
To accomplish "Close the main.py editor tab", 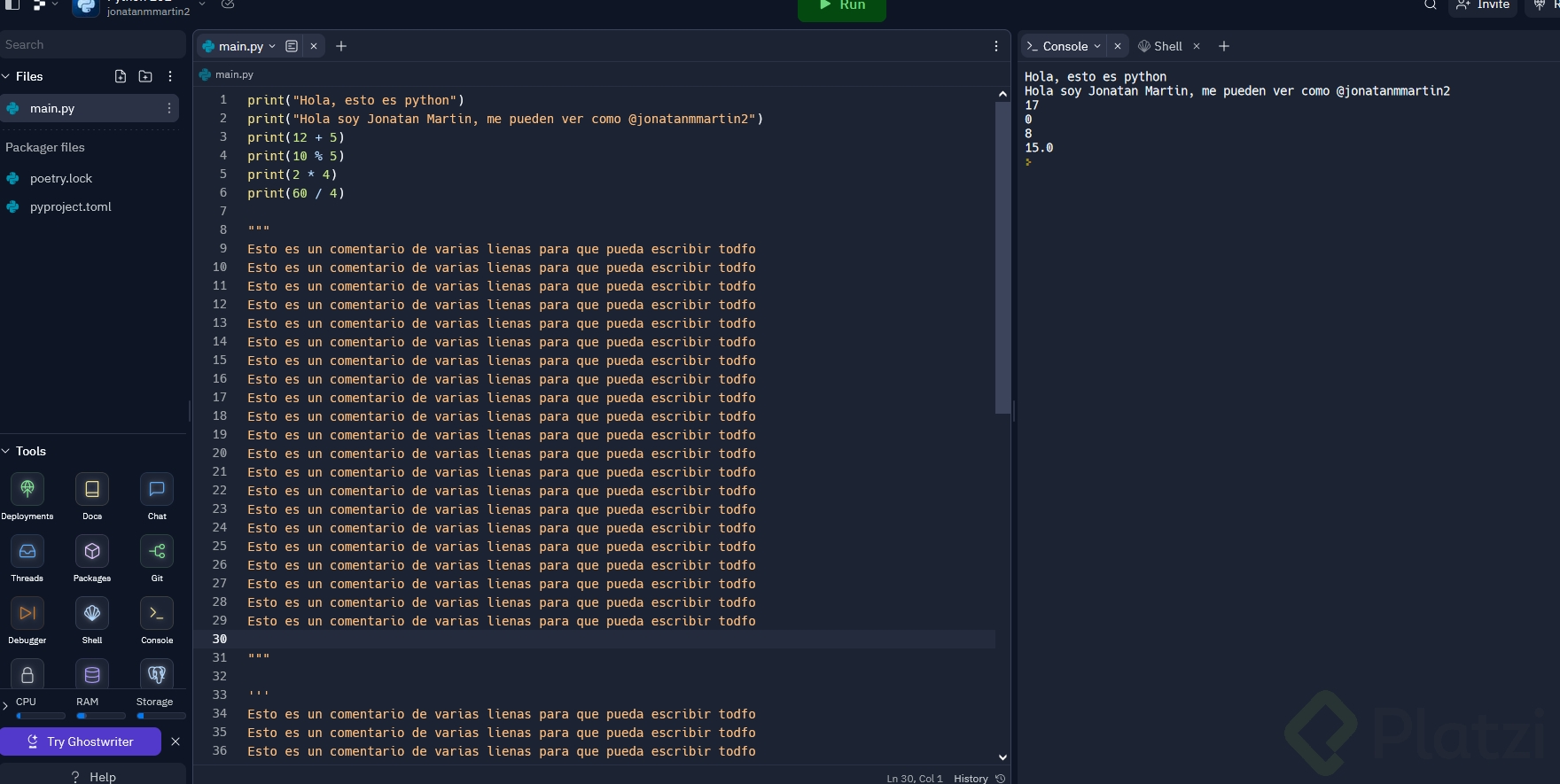I will click(314, 46).
